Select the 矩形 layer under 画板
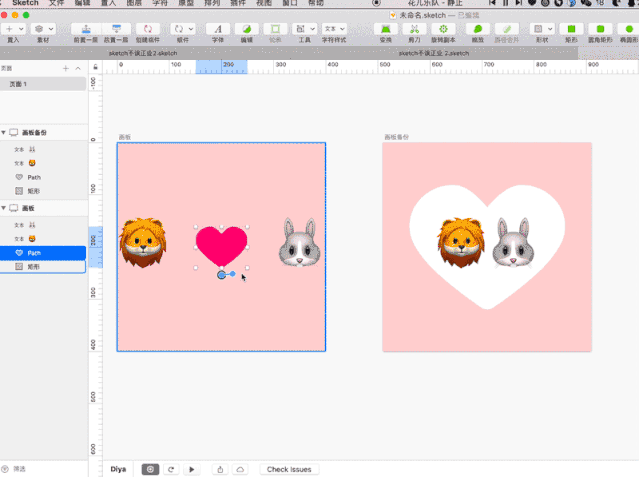 [43, 267]
